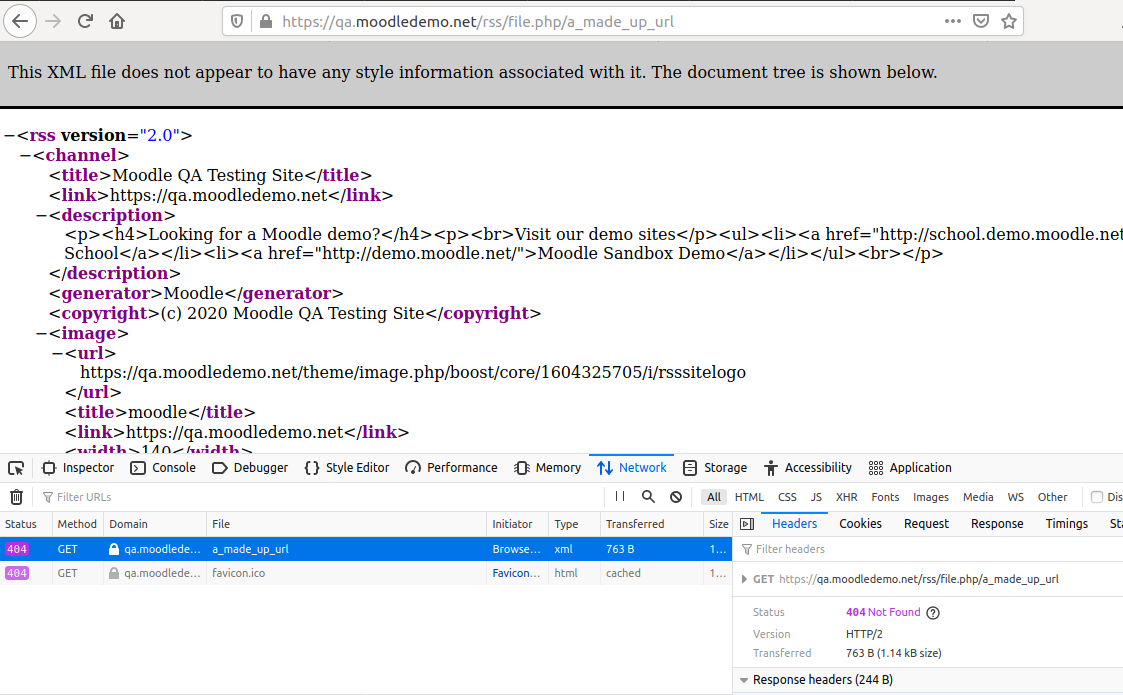Show the Cookies tab of request details
This screenshot has width=1123, height=695.
pyautogui.click(x=860, y=524)
